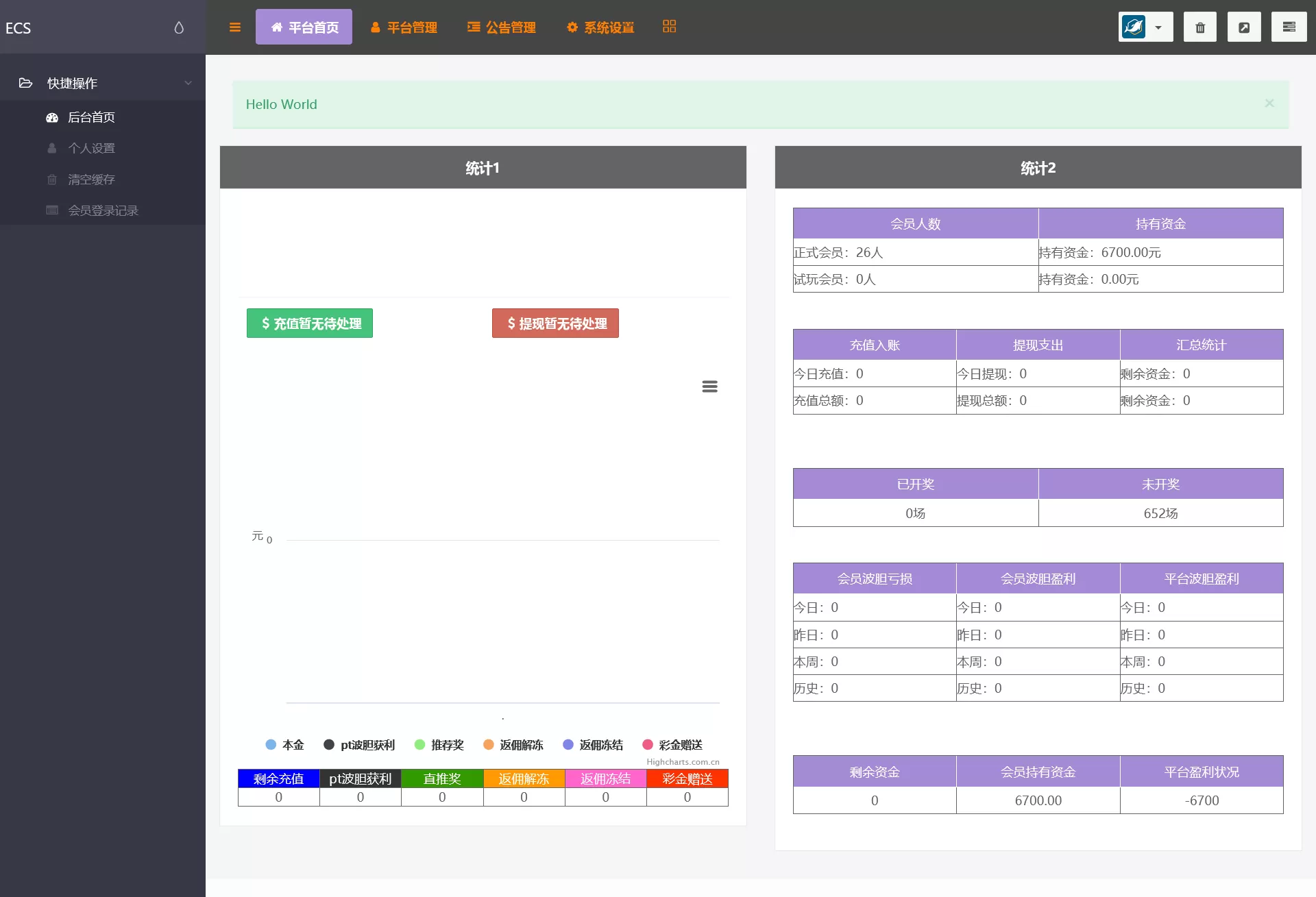Click the user avatar logo image
This screenshot has width=1316, height=897.
click(x=1133, y=27)
